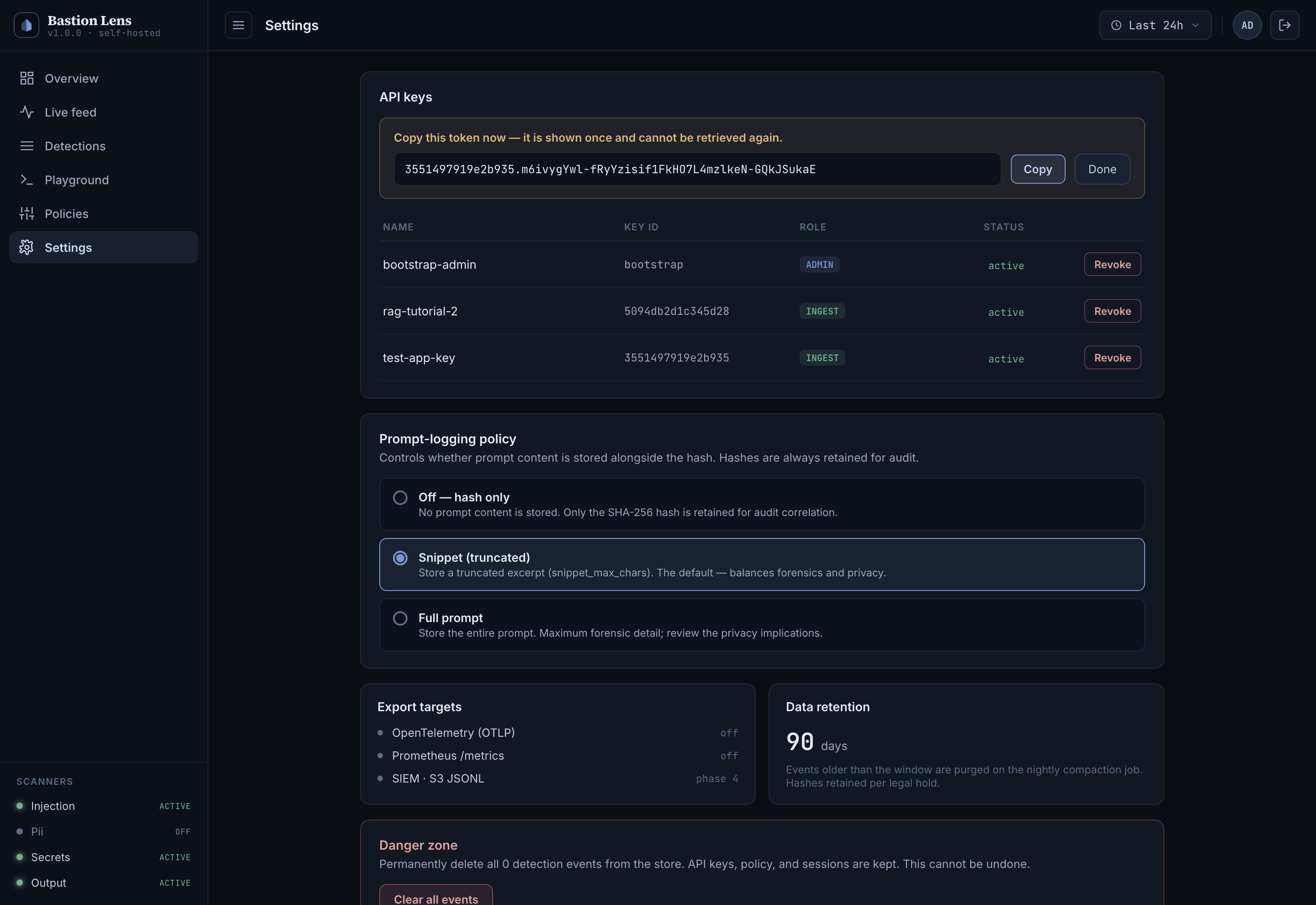Click the STATUS column header
The width and height of the screenshot is (1316, 905).
1003,227
